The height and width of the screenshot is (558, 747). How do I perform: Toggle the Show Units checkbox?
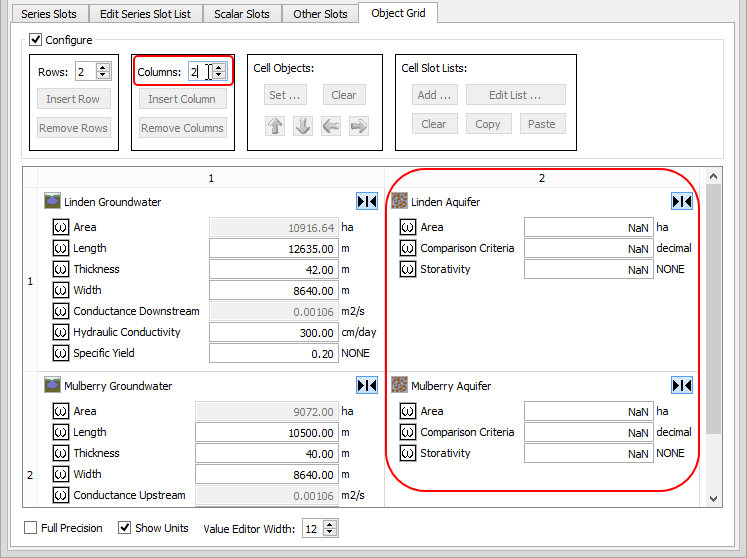pos(125,528)
